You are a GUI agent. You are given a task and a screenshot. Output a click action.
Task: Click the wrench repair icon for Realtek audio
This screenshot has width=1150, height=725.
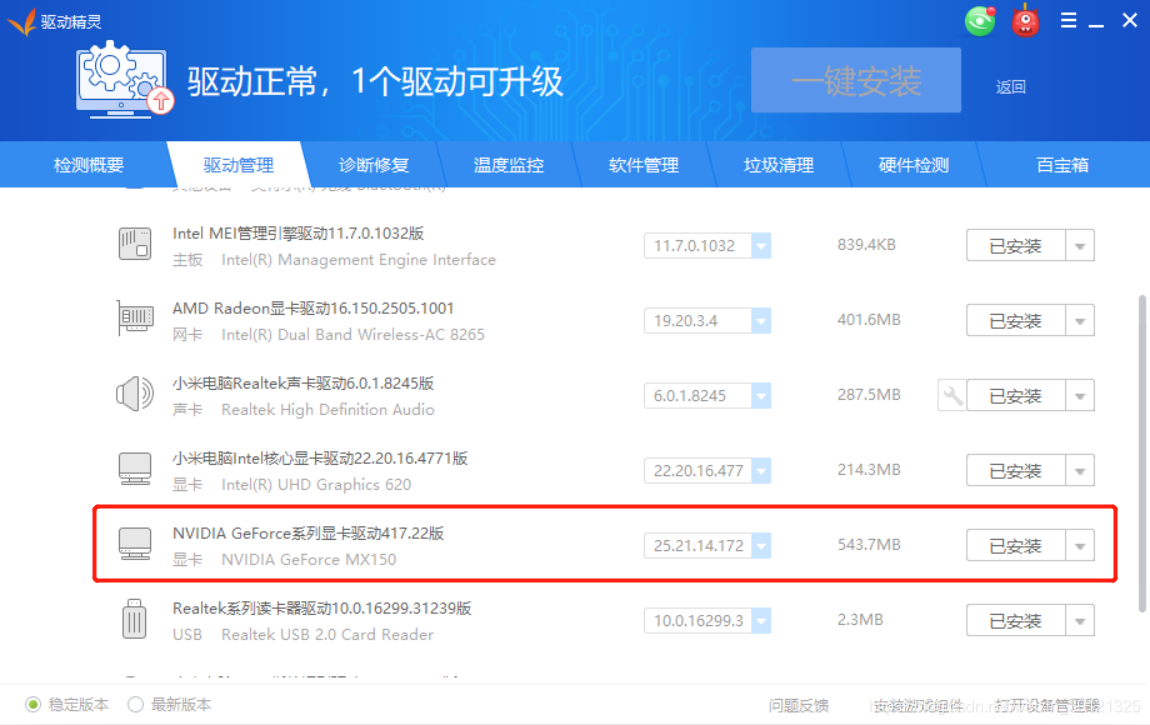click(x=952, y=396)
